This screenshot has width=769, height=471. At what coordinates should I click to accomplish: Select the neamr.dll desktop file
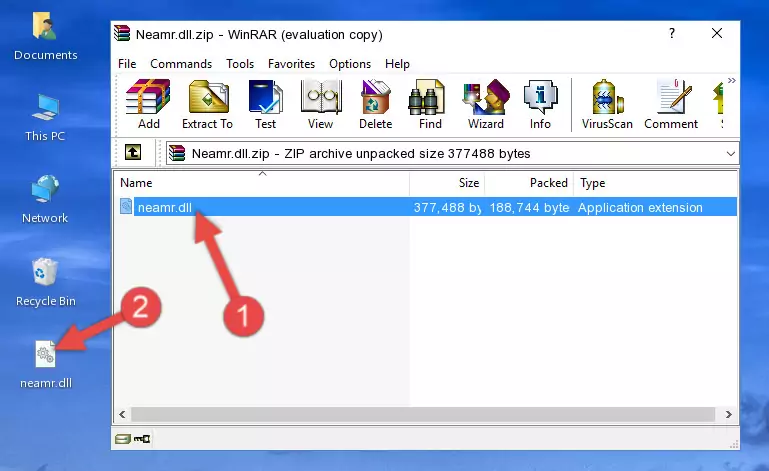point(46,365)
